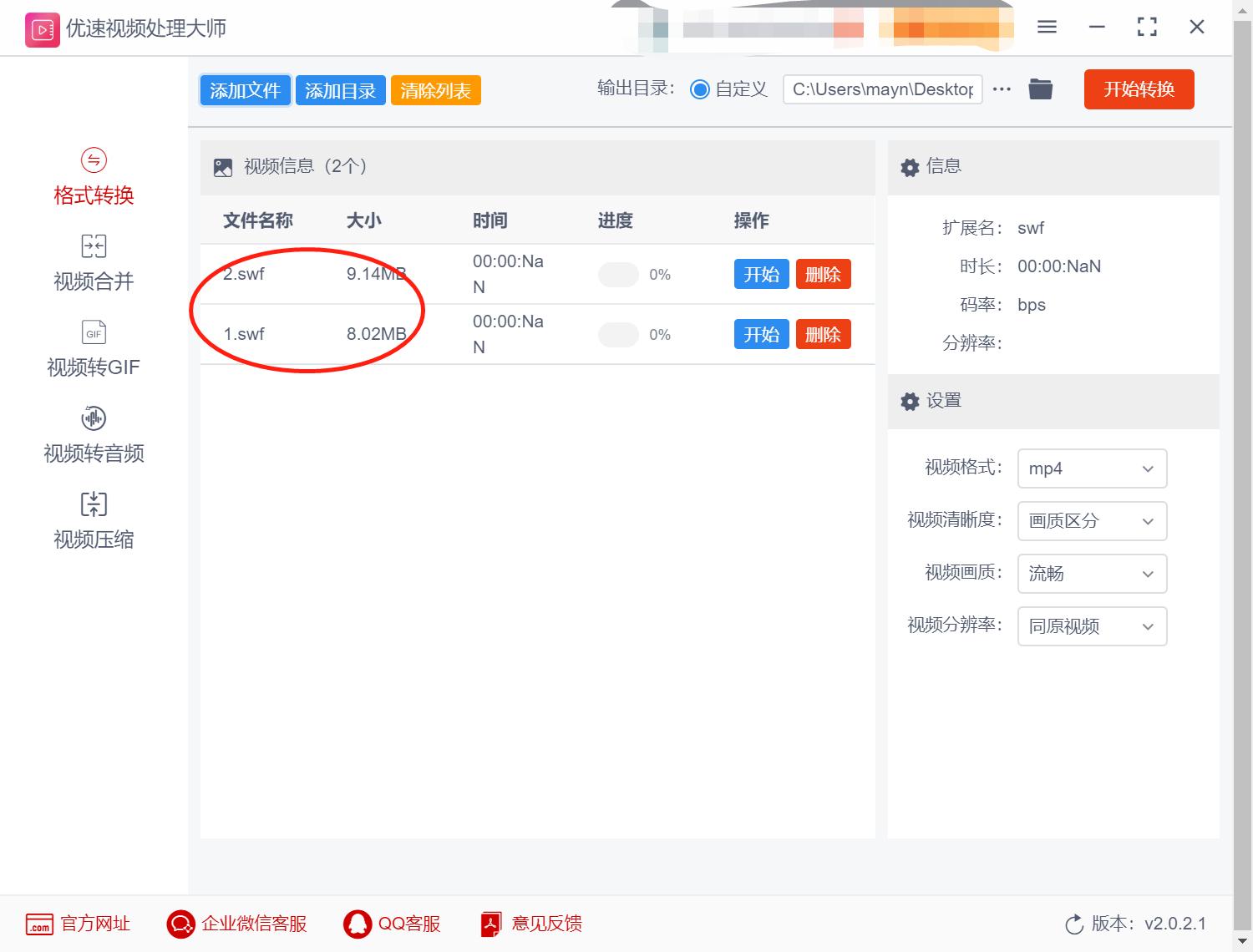Image resolution: width=1253 pixels, height=952 pixels.
Task: Click the output directory path input field
Action: pos(882,89)
